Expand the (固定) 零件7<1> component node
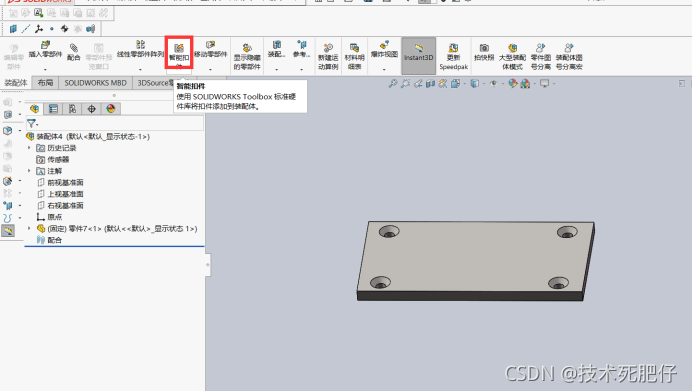 point(30,228)
